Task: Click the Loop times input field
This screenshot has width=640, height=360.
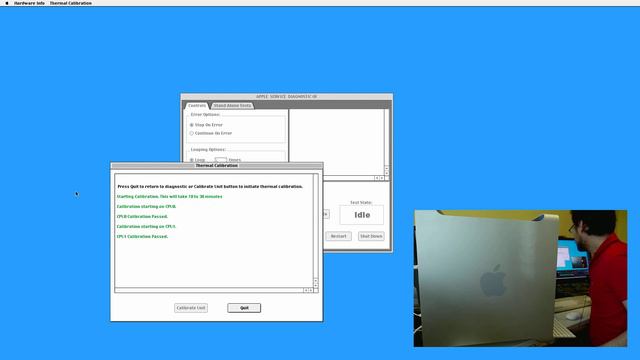Action: (x=221, y=160)
